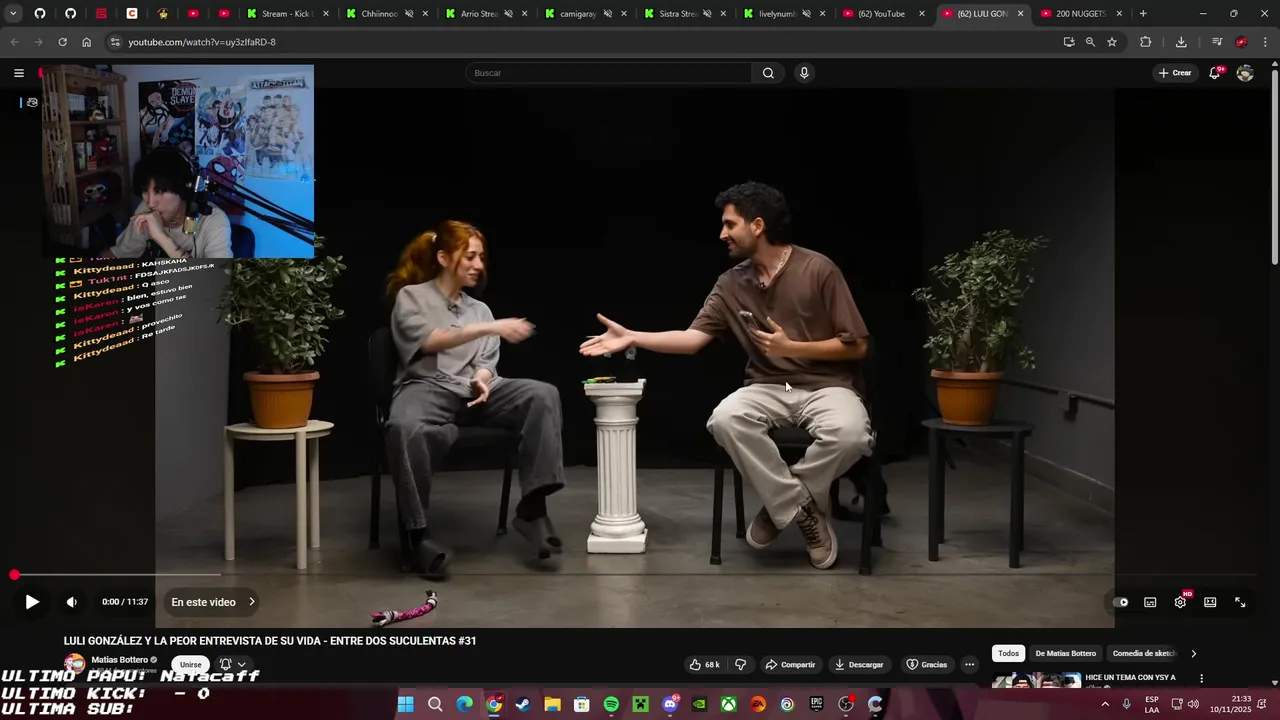1280x720 pixels.
Task: Switch to the 'Stream - Kick' tab
Action: click(x=285, y=14)
